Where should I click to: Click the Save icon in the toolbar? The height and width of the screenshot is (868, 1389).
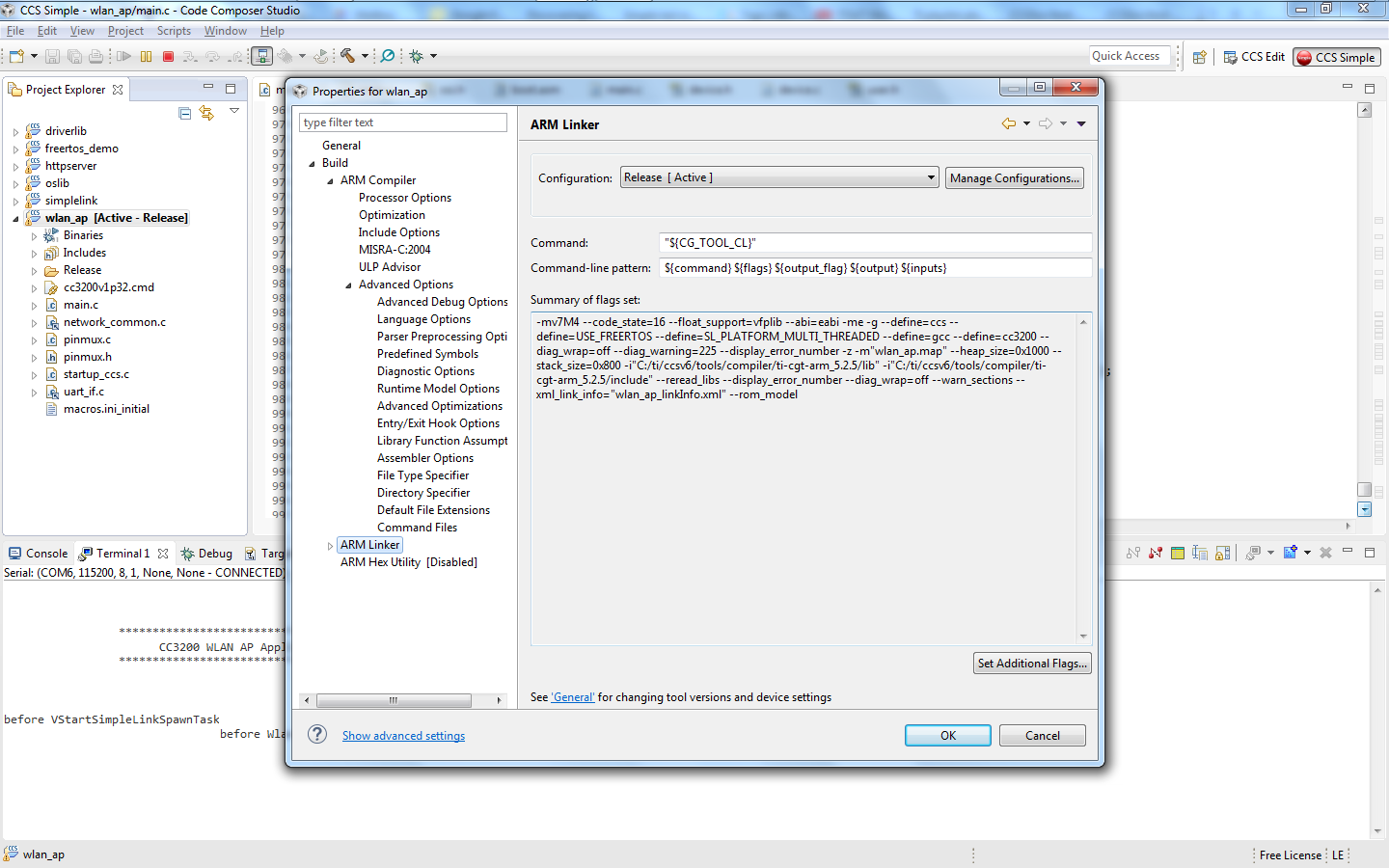(52, 56)
